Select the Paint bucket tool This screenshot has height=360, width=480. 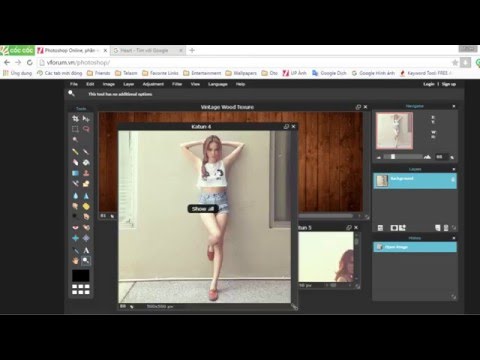(86, 162)
